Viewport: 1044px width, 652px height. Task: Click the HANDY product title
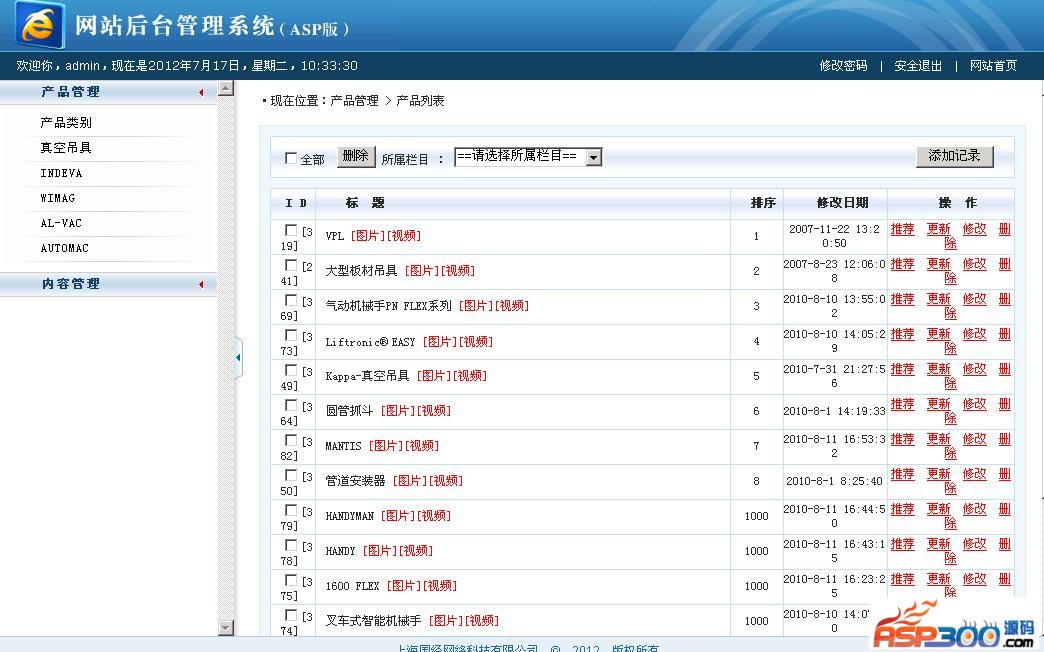[x=340, y=551]
